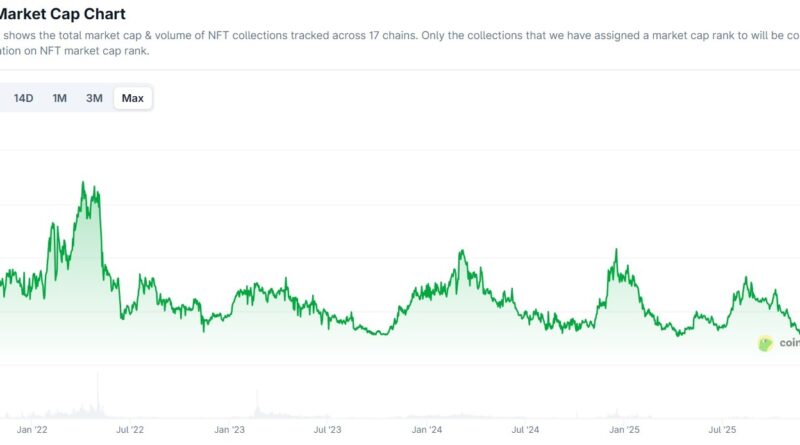This screenshot has width=800, height=445.
Task: Select the 1M time range
Action: tap(60, 98)
